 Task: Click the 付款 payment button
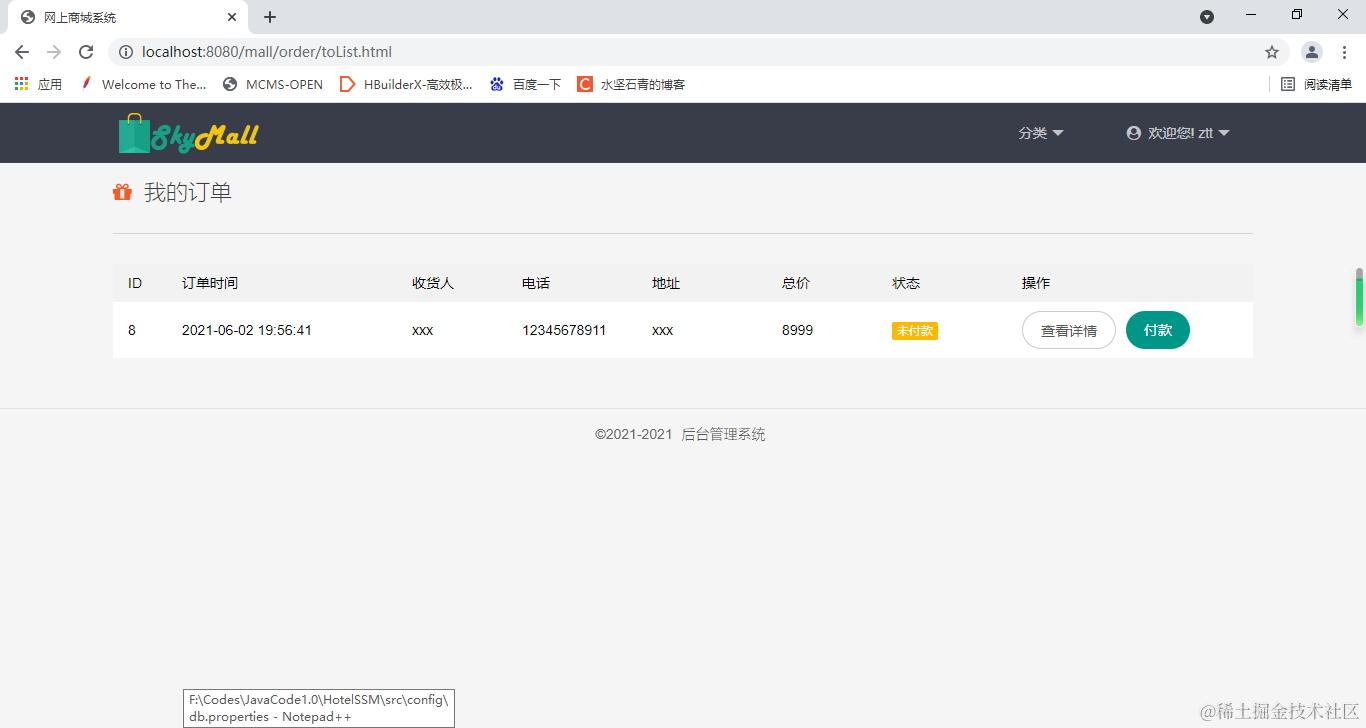point(1157,330)
